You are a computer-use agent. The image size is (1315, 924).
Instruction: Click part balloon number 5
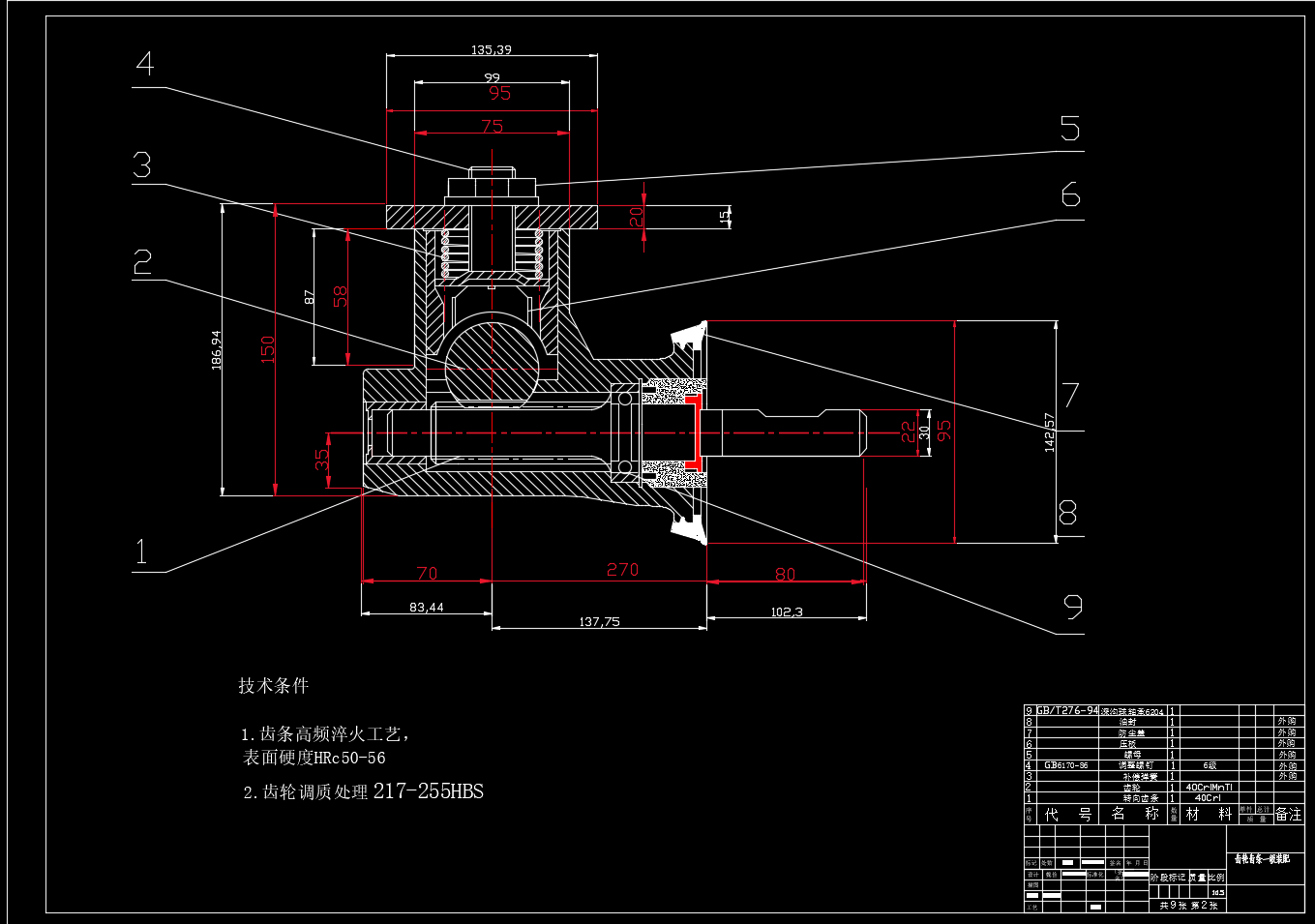(x=1070, y=129)
